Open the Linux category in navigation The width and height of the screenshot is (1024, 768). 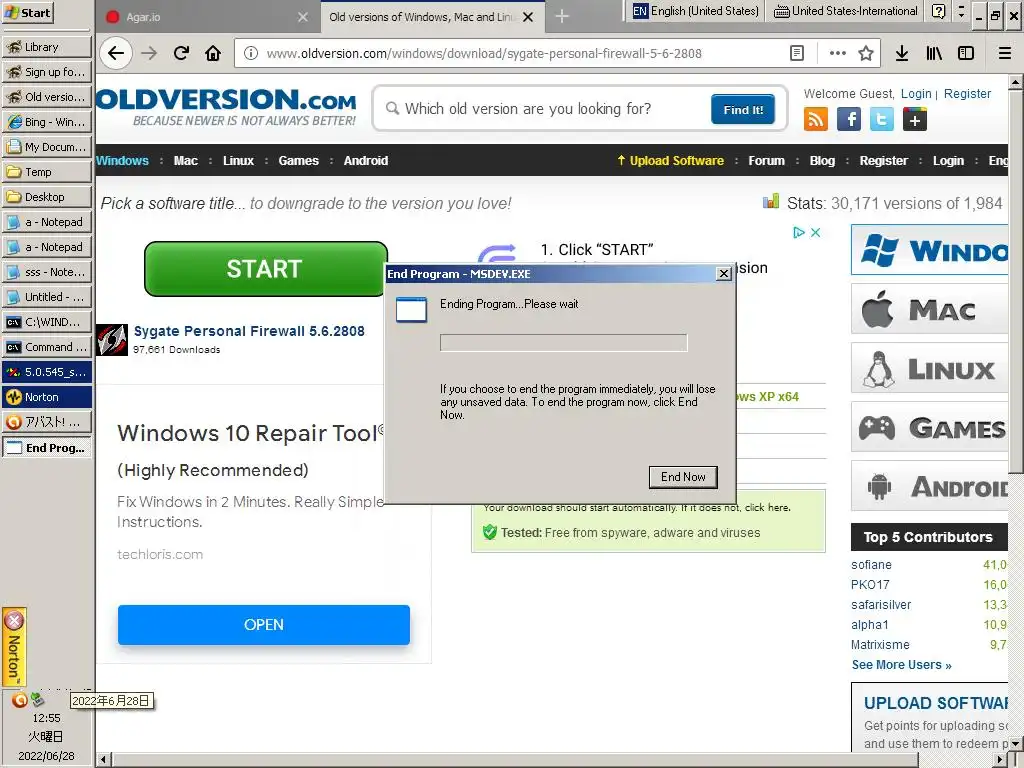[238, 161]
